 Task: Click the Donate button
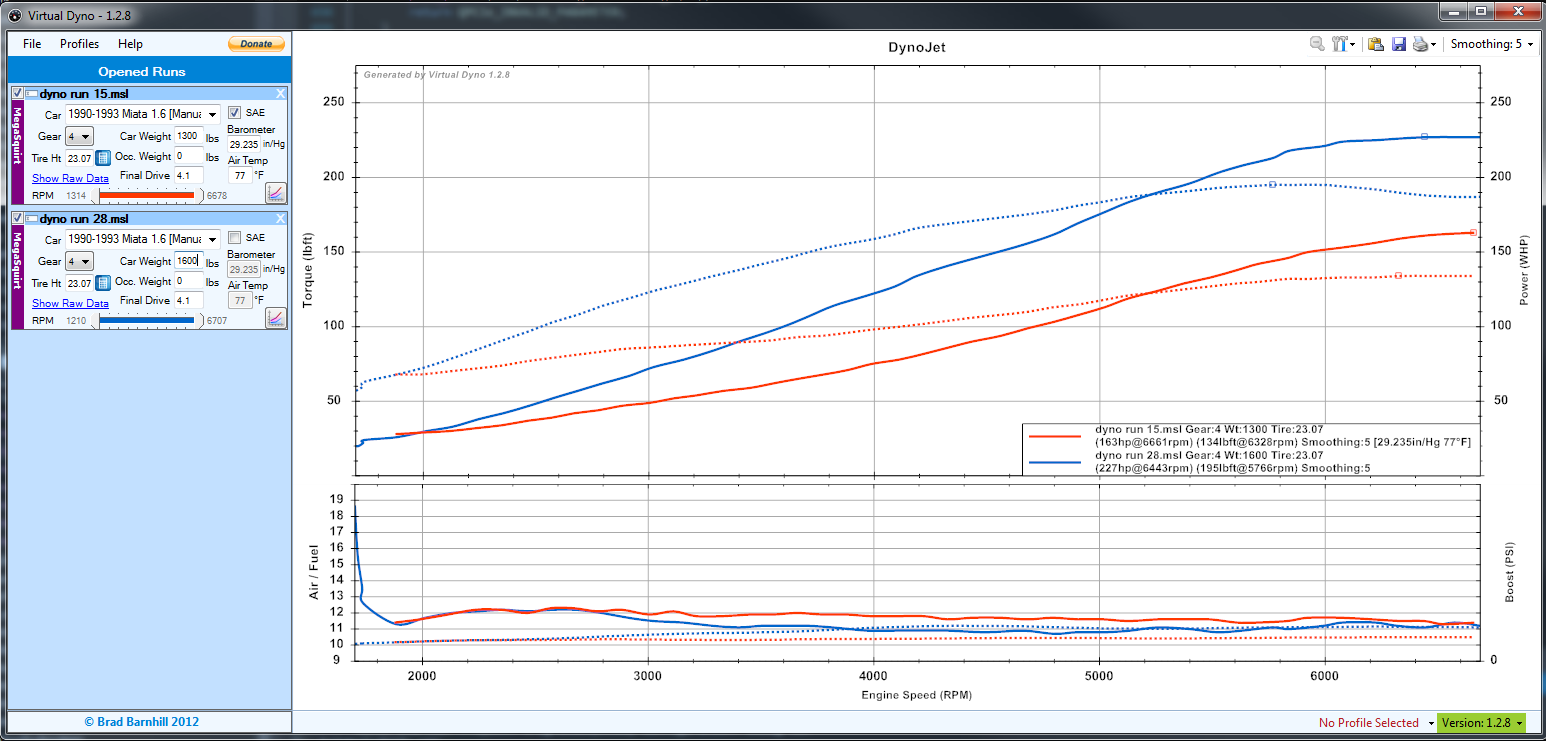(256, 44)
